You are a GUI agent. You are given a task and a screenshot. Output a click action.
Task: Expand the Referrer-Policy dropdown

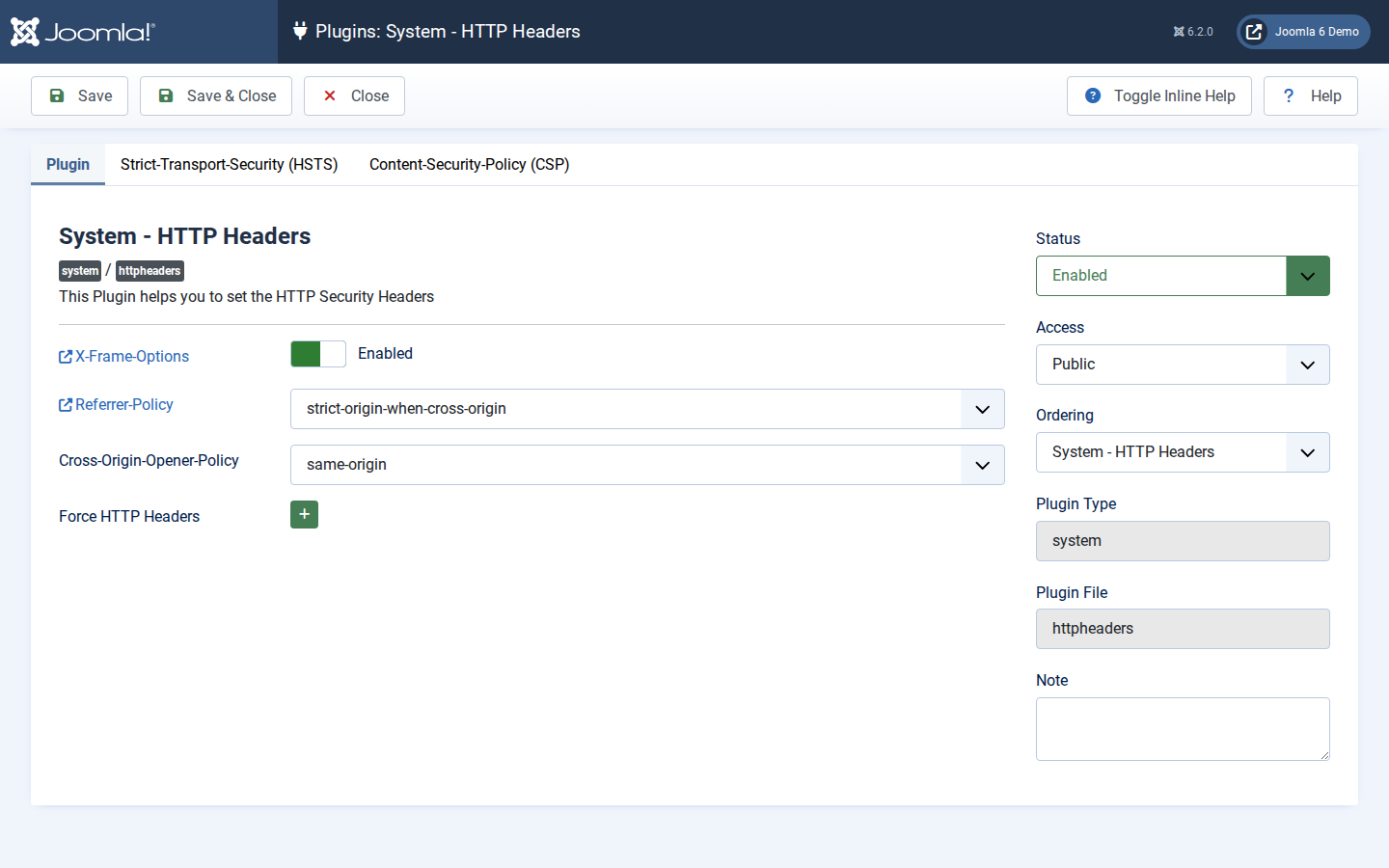tap(647, 409)
